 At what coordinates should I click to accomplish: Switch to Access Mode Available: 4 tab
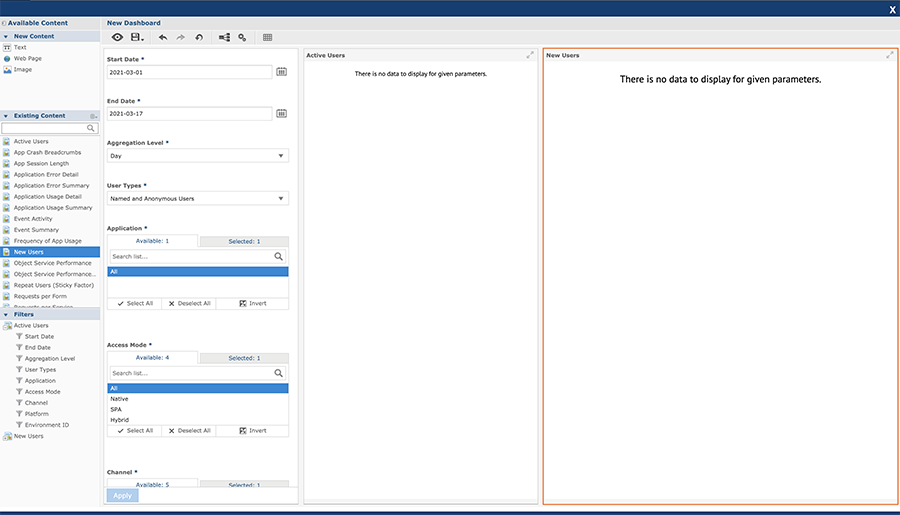coord(152,358)
